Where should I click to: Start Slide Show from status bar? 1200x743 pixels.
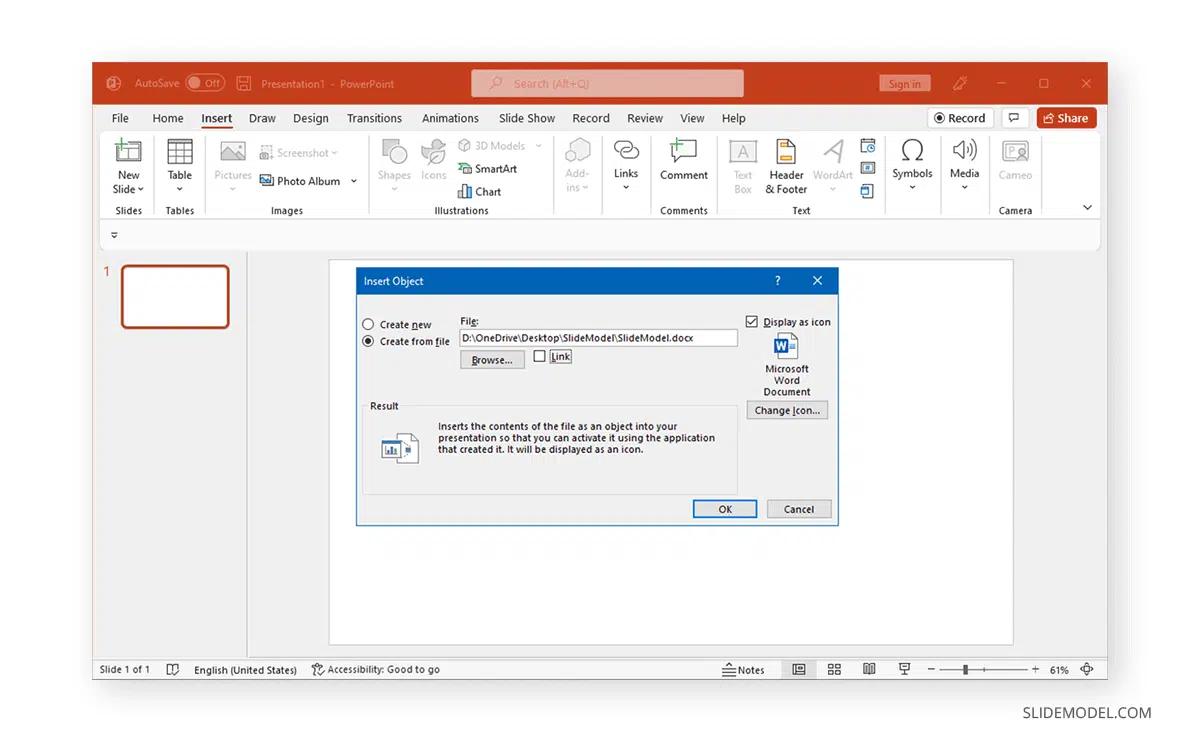tap(904, 669)
